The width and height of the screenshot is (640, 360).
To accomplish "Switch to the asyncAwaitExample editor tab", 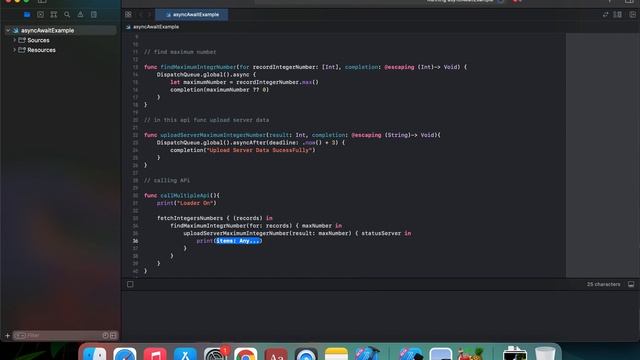I will click(191, 15).
